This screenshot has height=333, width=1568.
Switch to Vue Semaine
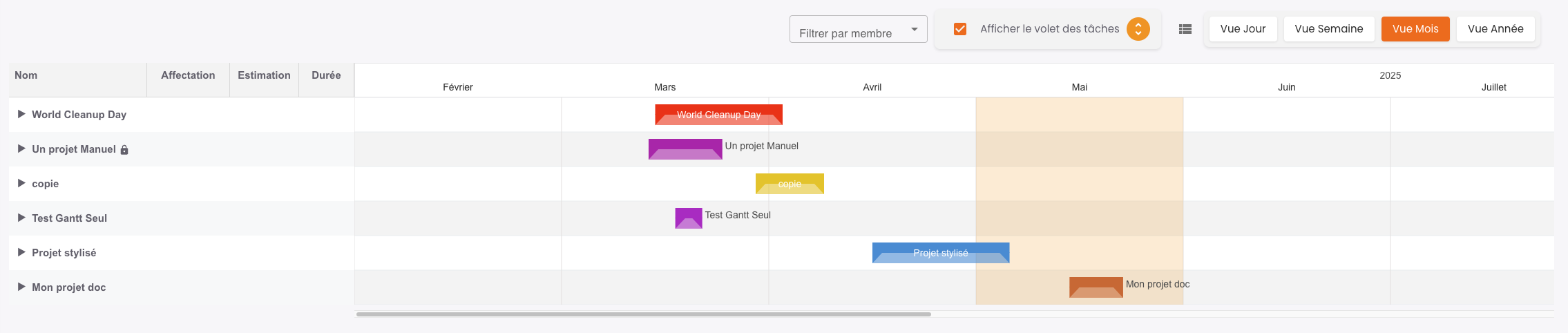1328,29
